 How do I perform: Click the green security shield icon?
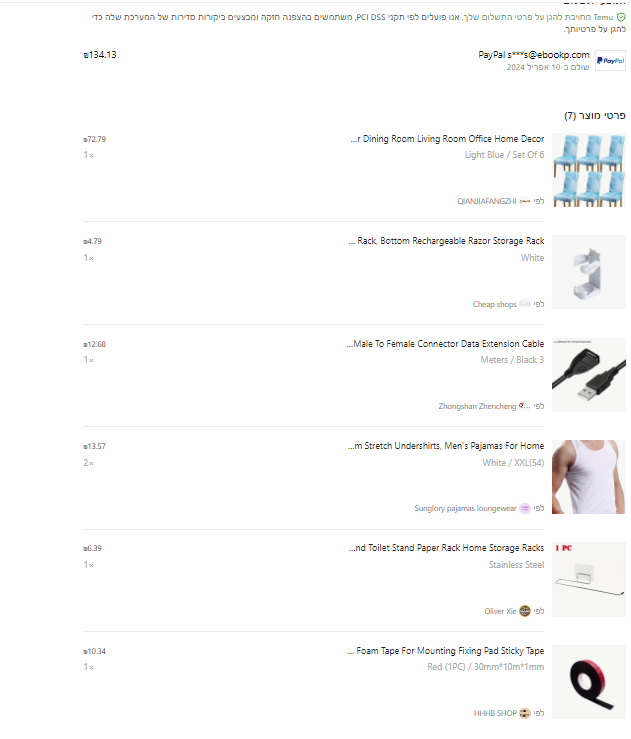click(621, 17)
